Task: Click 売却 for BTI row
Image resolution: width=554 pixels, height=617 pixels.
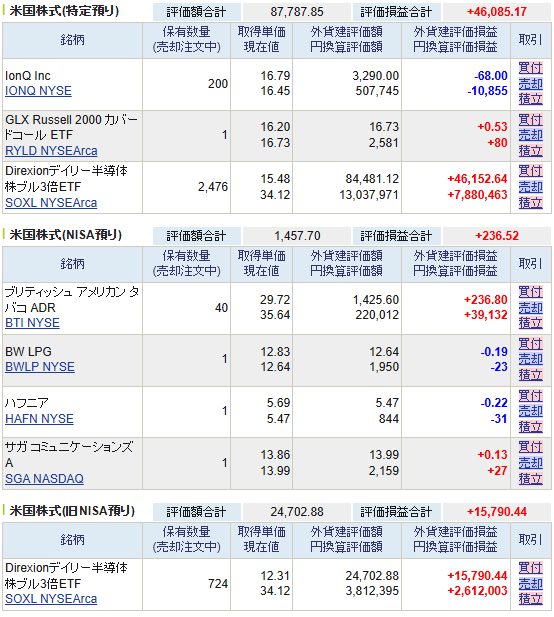Action: point(530,307)
